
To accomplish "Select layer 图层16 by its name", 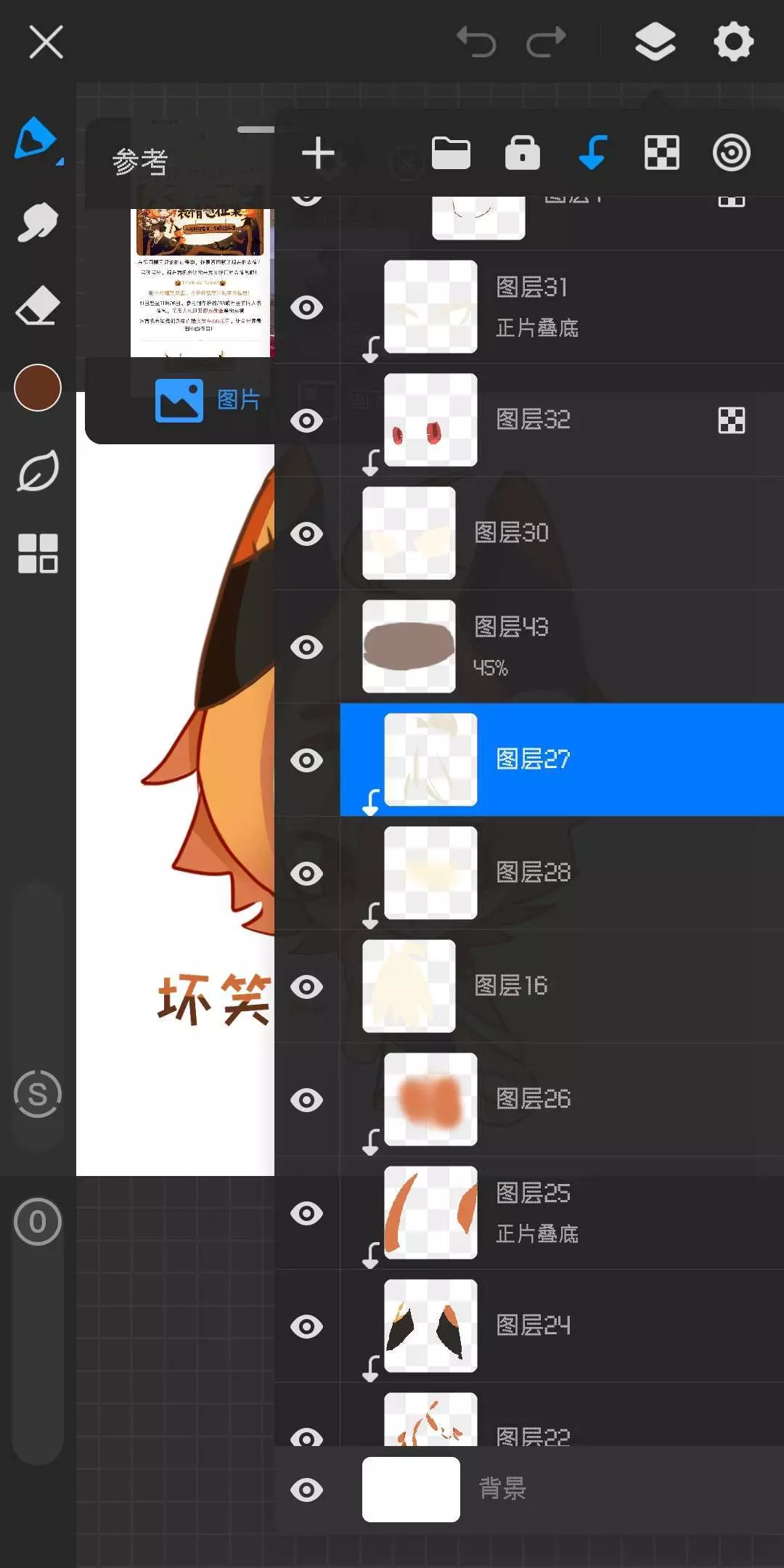I will (511, 986).
